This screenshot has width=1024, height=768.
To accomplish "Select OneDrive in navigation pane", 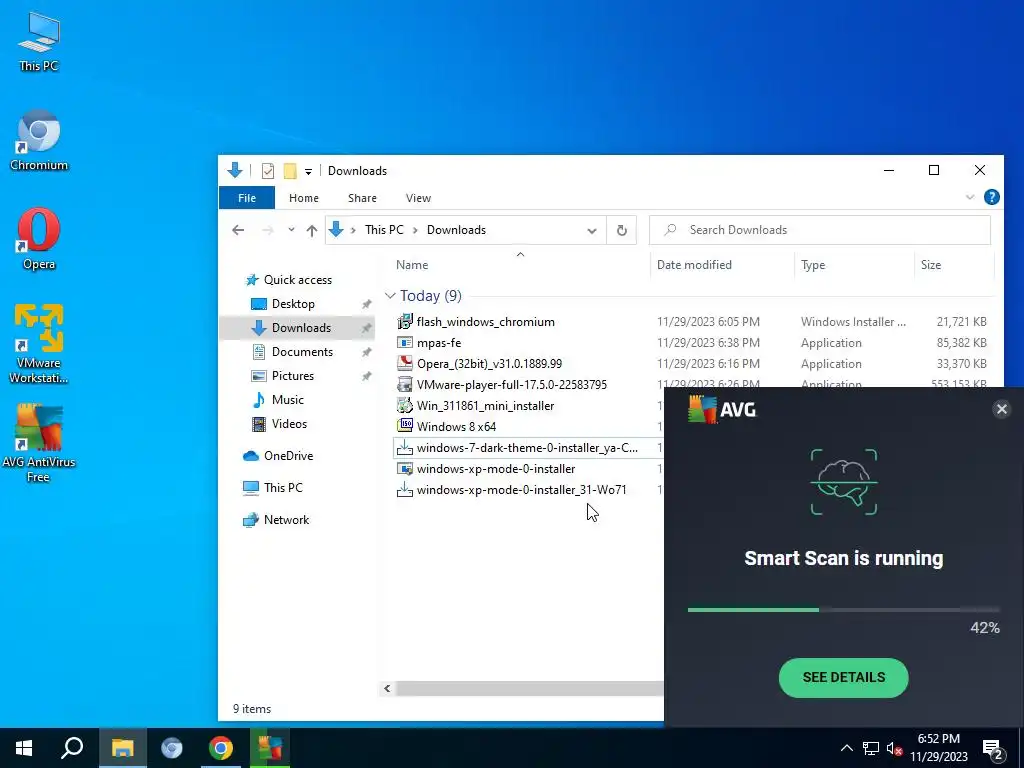I will (288, 456).
